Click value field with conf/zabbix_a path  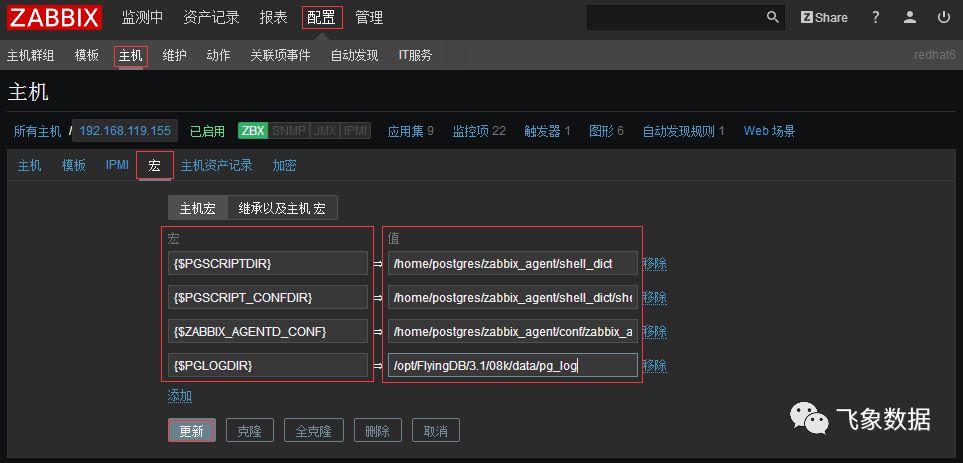tap(513, 332)
